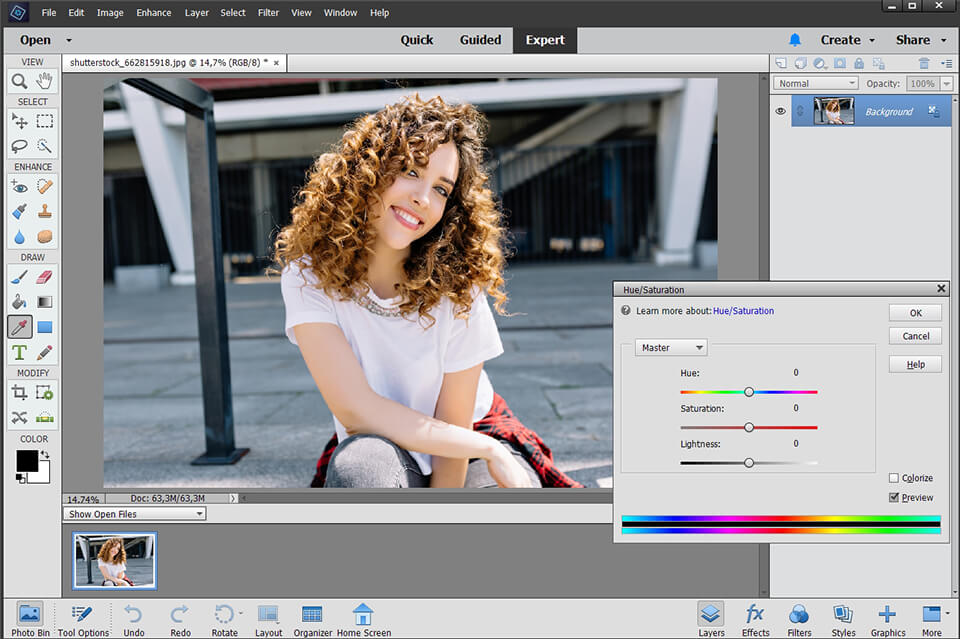Hide the Background layer
The width and height of the screenshot is (960, 639).
[780, 111]
